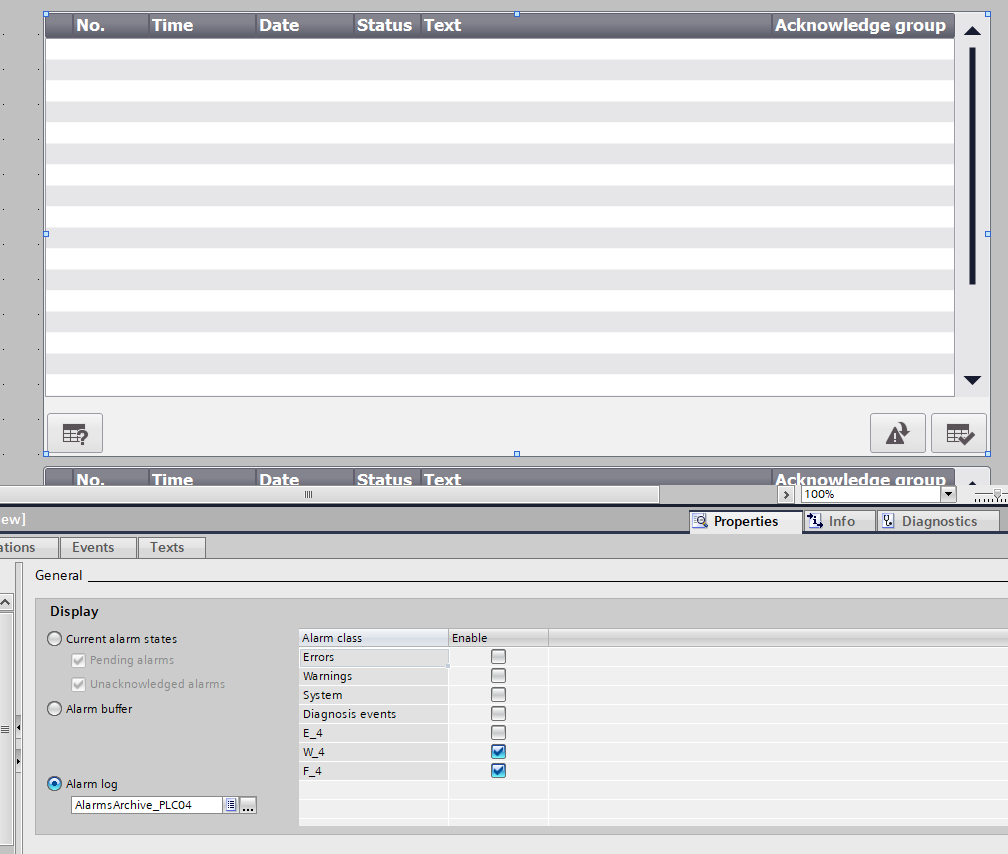Toggle the Unacknowledged alarms checkbox
1008x854 pixels.
tap(78, 684)
